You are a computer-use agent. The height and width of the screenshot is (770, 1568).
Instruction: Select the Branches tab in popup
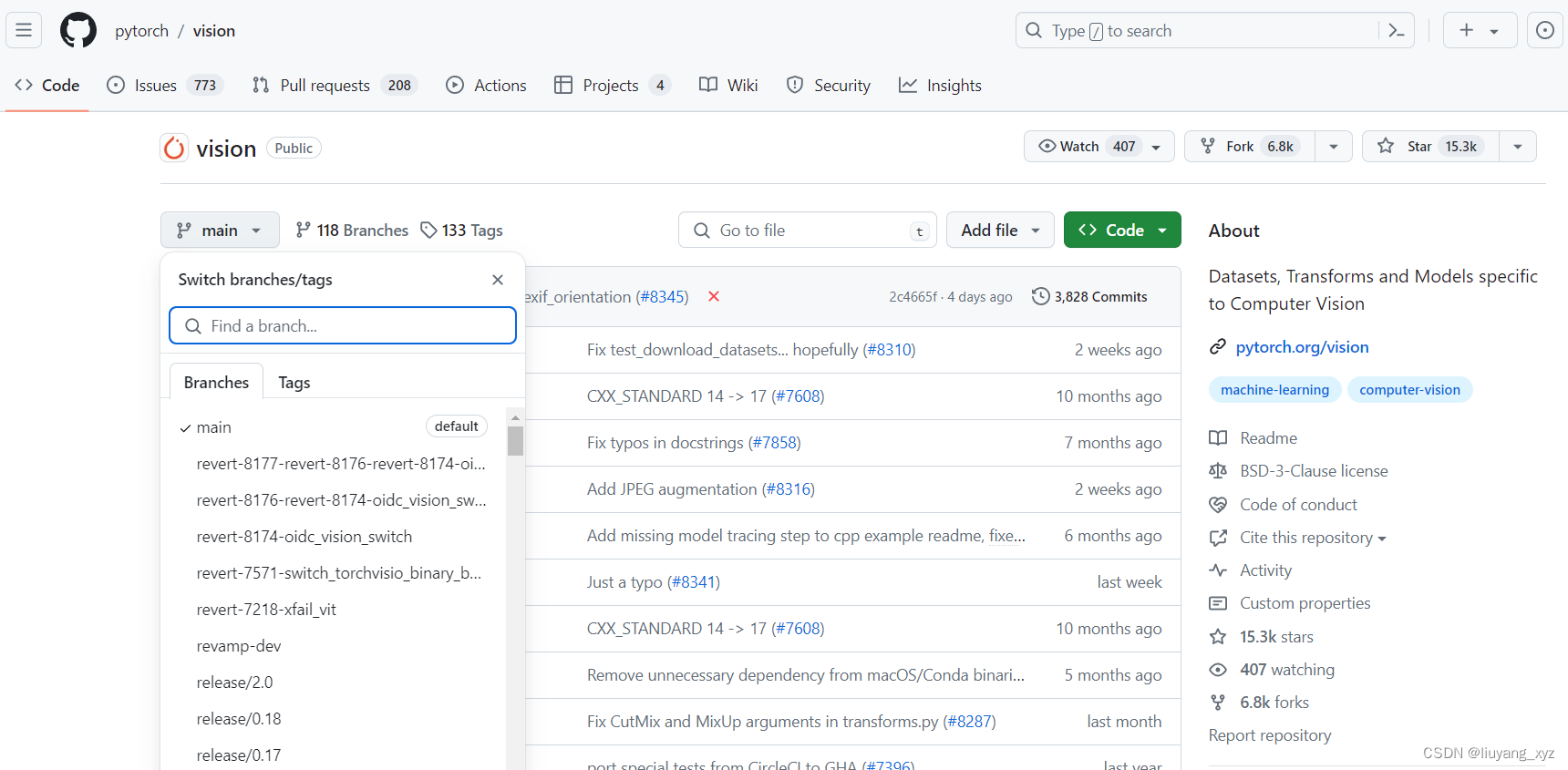point(216,382)
